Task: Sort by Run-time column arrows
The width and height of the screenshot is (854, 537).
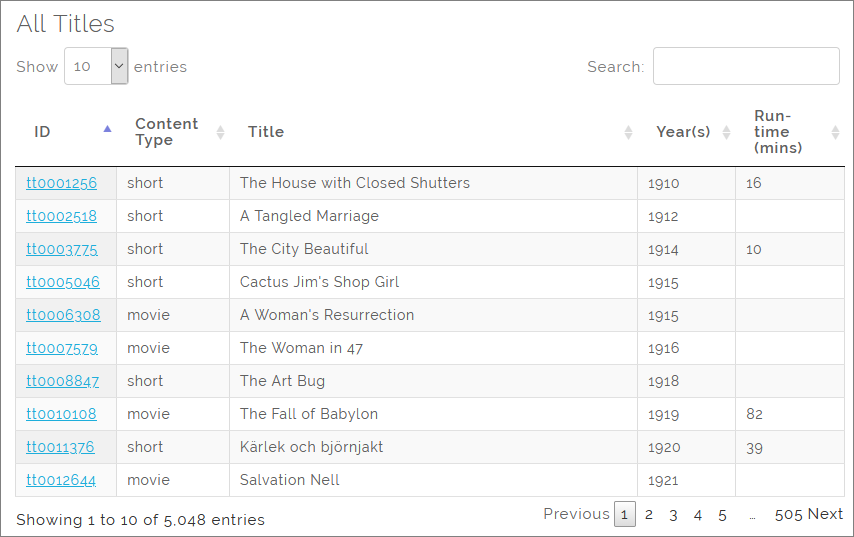Action: click(x=835, y=132)
